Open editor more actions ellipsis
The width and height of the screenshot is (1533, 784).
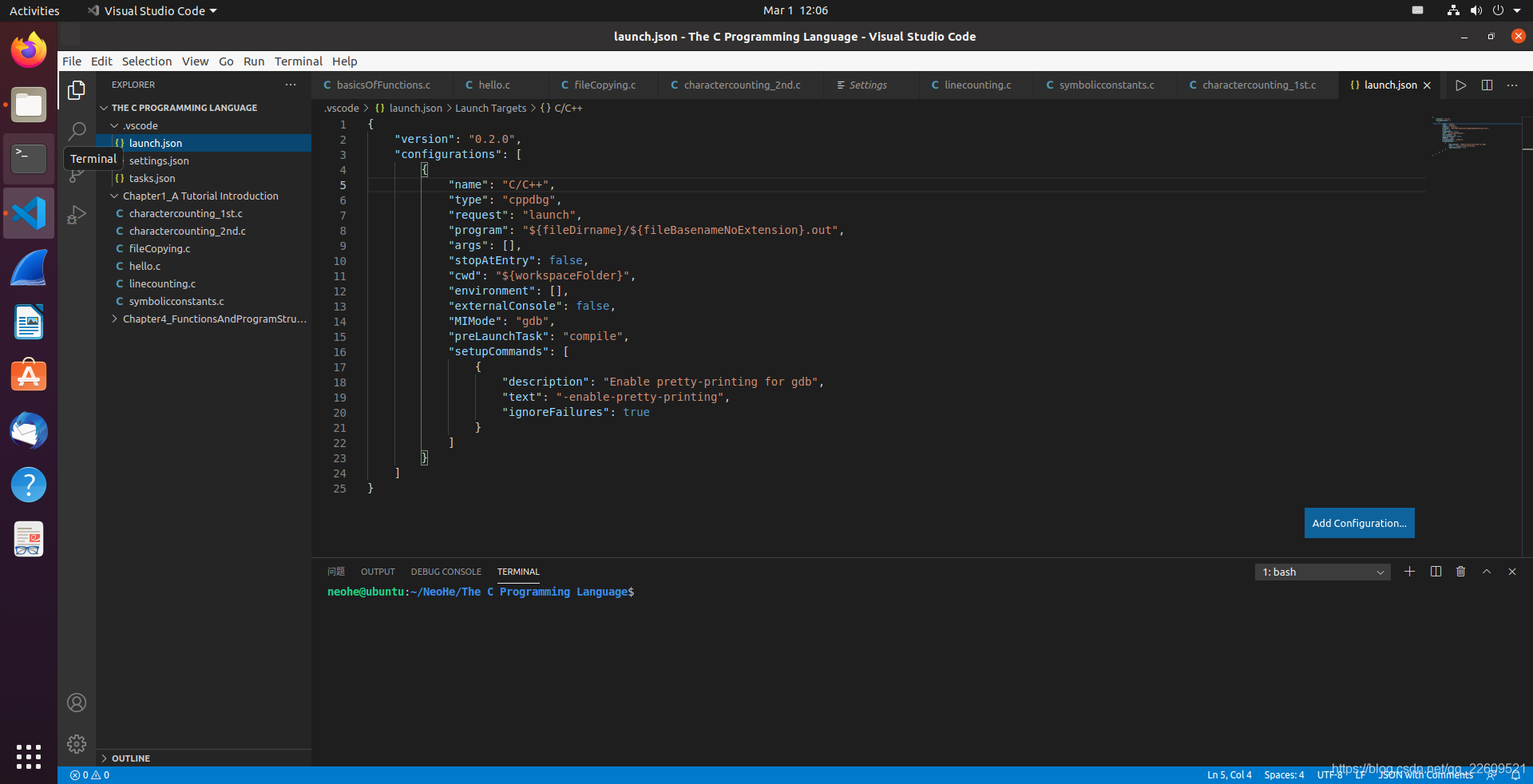(x=1512, y=85)
